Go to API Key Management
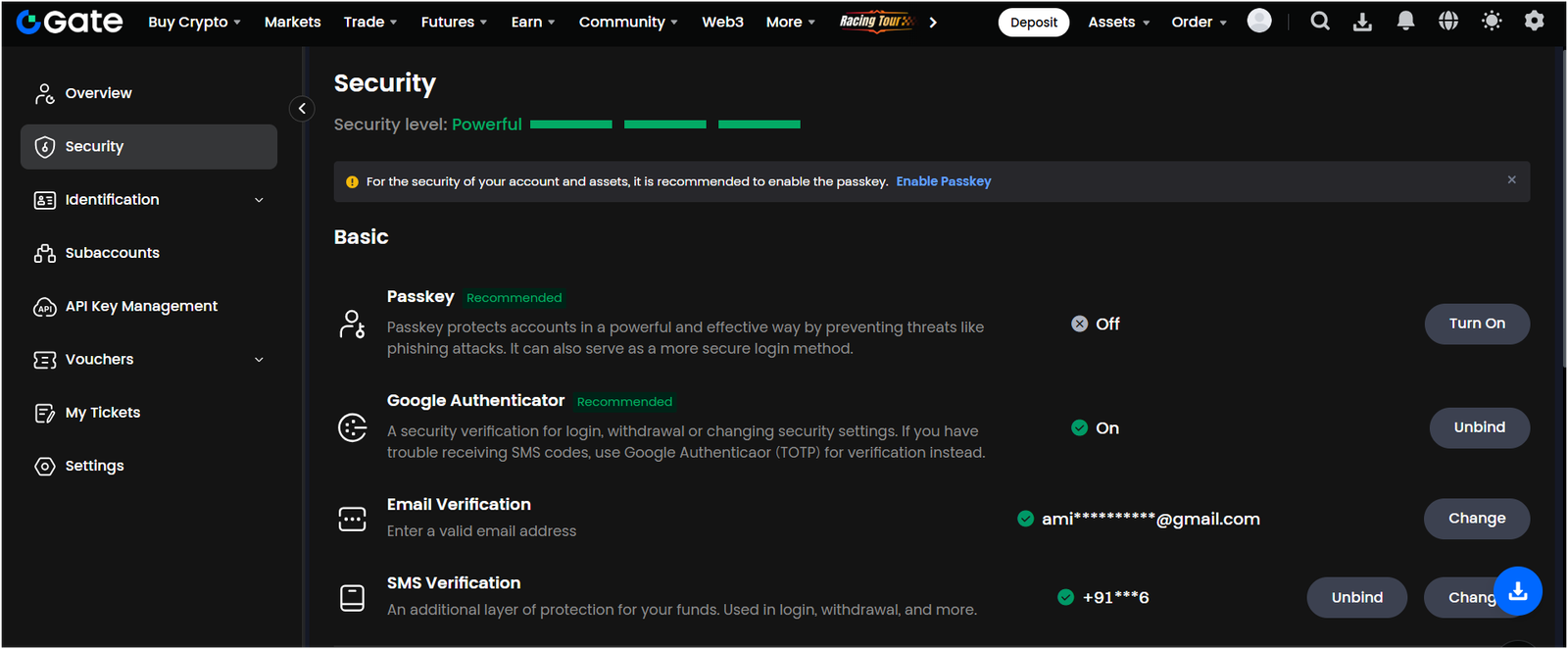 pyautogui.click(x=141, y=306)
